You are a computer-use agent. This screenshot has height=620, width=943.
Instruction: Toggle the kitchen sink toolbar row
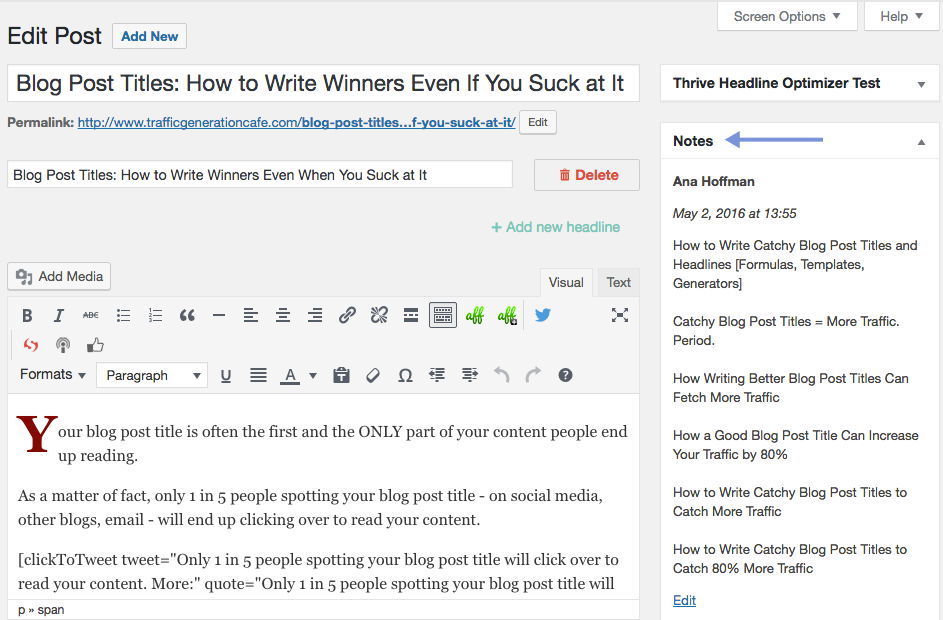pos(443,315)
